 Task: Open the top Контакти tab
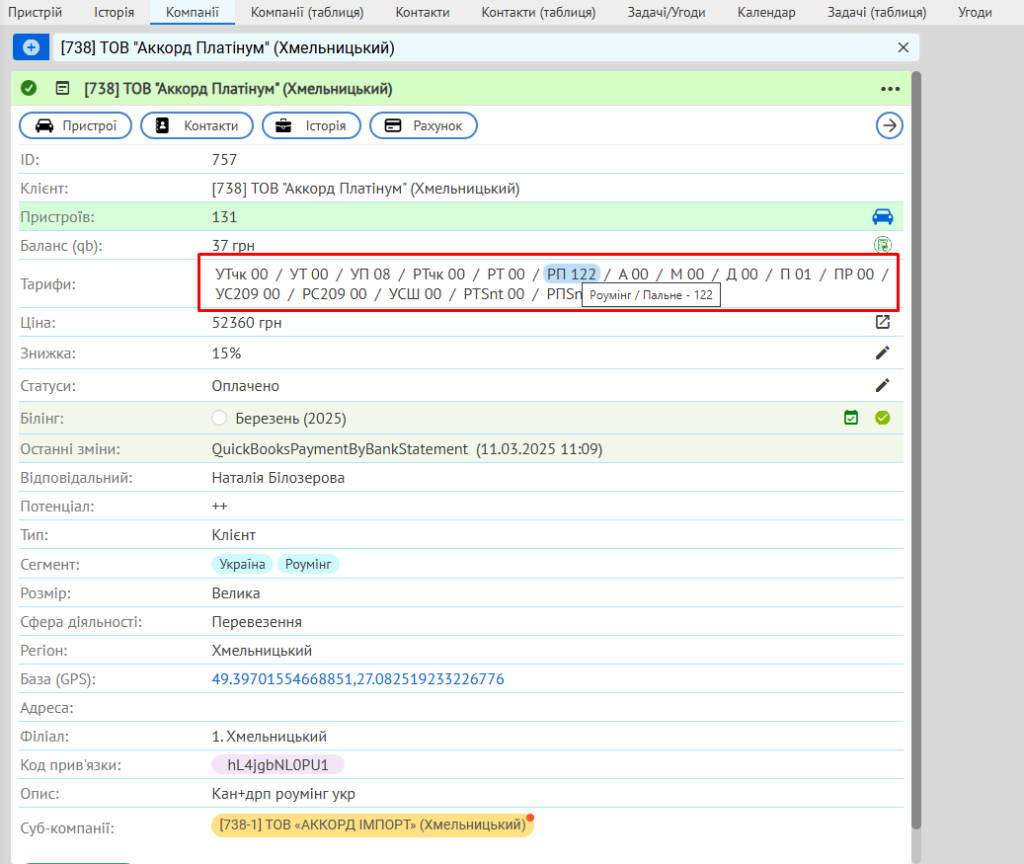[423, 12]
